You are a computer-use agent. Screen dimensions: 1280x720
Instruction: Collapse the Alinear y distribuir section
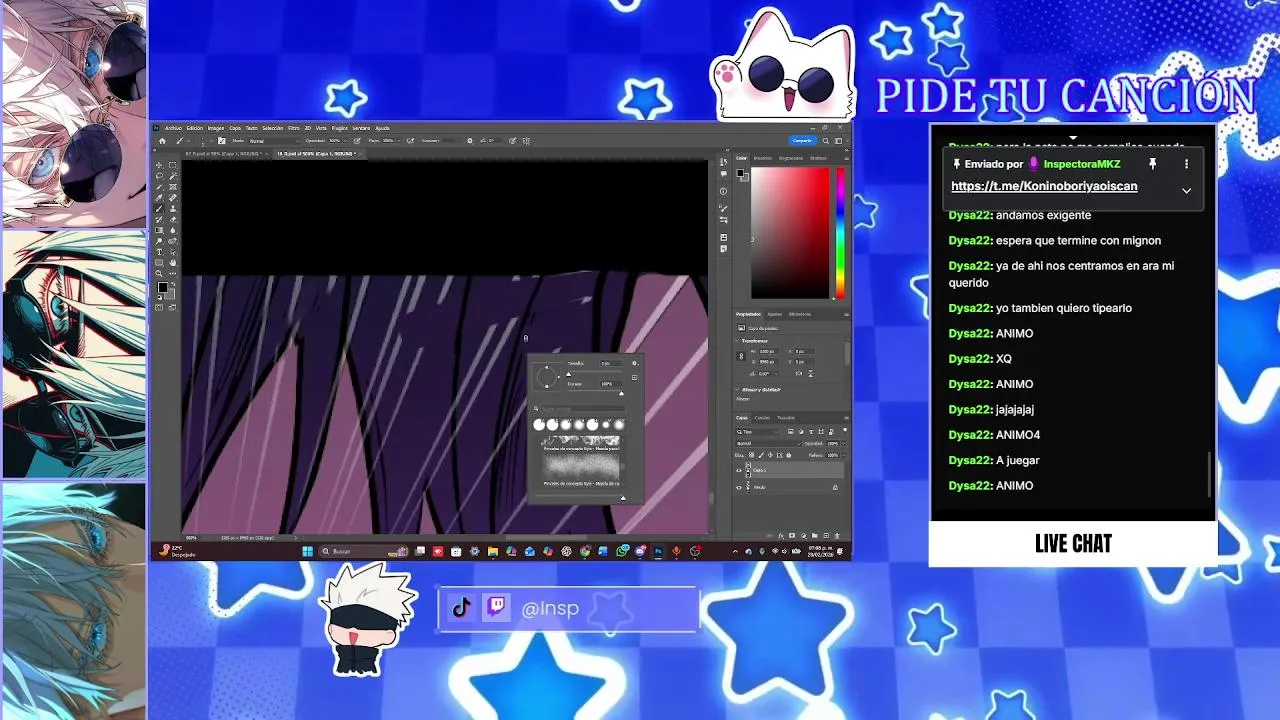click(737, 389)
